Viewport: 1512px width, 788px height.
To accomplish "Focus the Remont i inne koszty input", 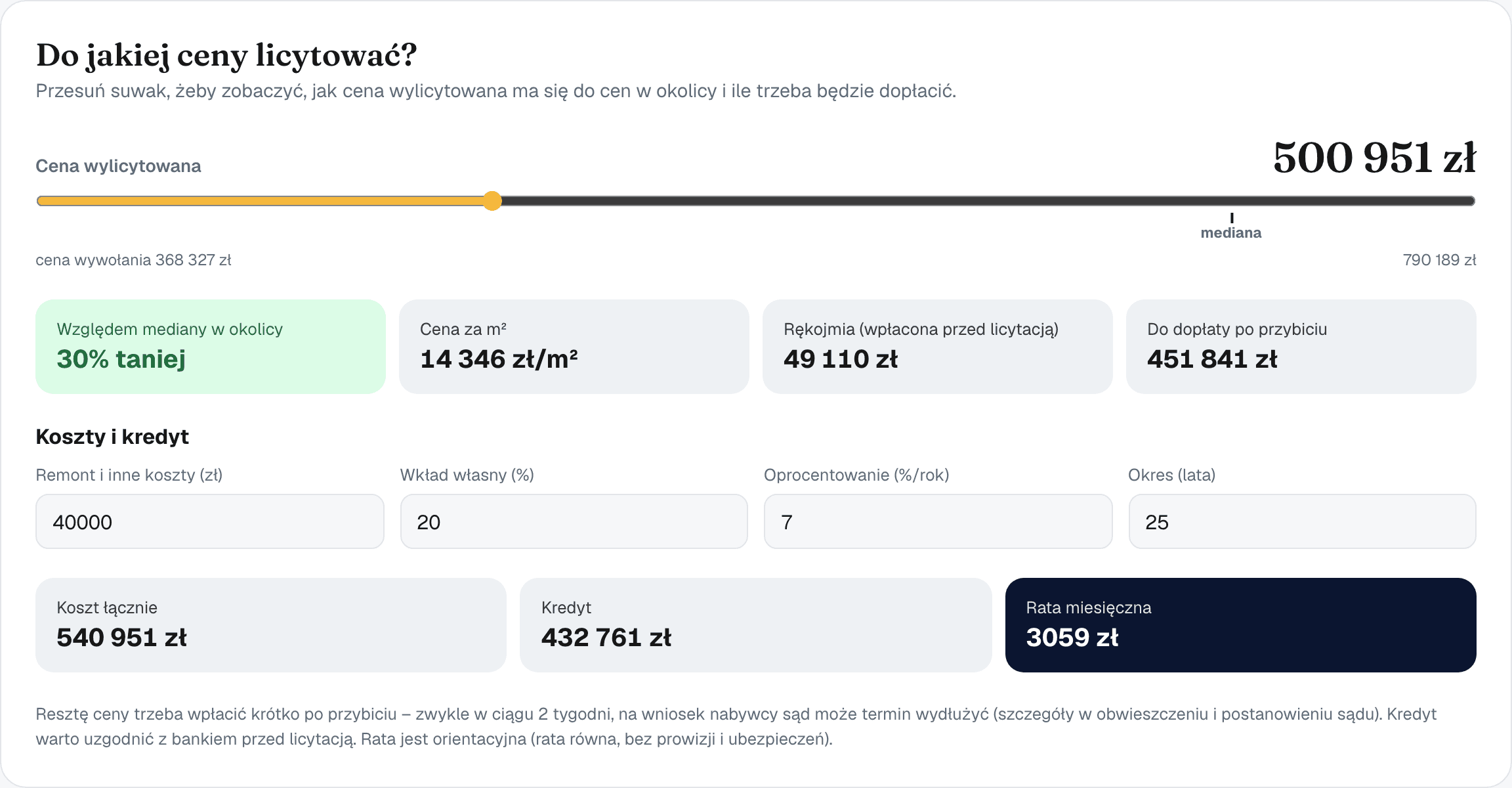I will pos(210,521).
